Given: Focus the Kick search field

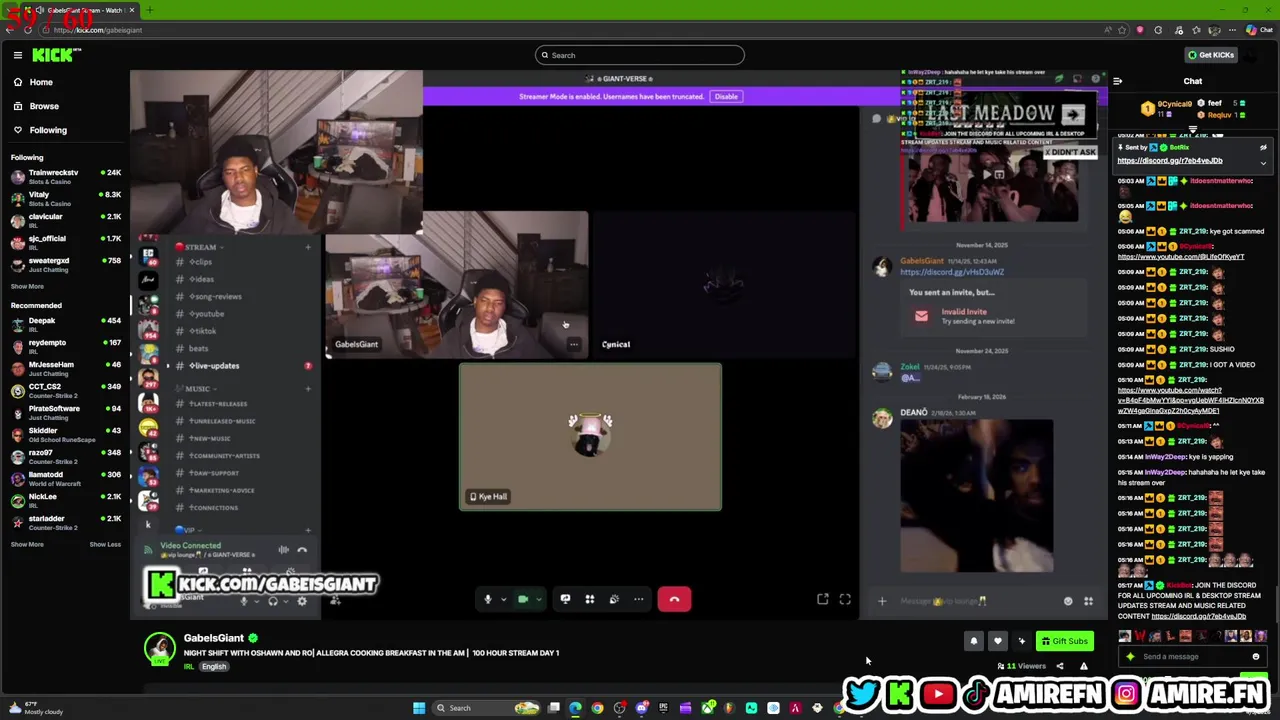Looking at the screenshot, I should 640,55.
